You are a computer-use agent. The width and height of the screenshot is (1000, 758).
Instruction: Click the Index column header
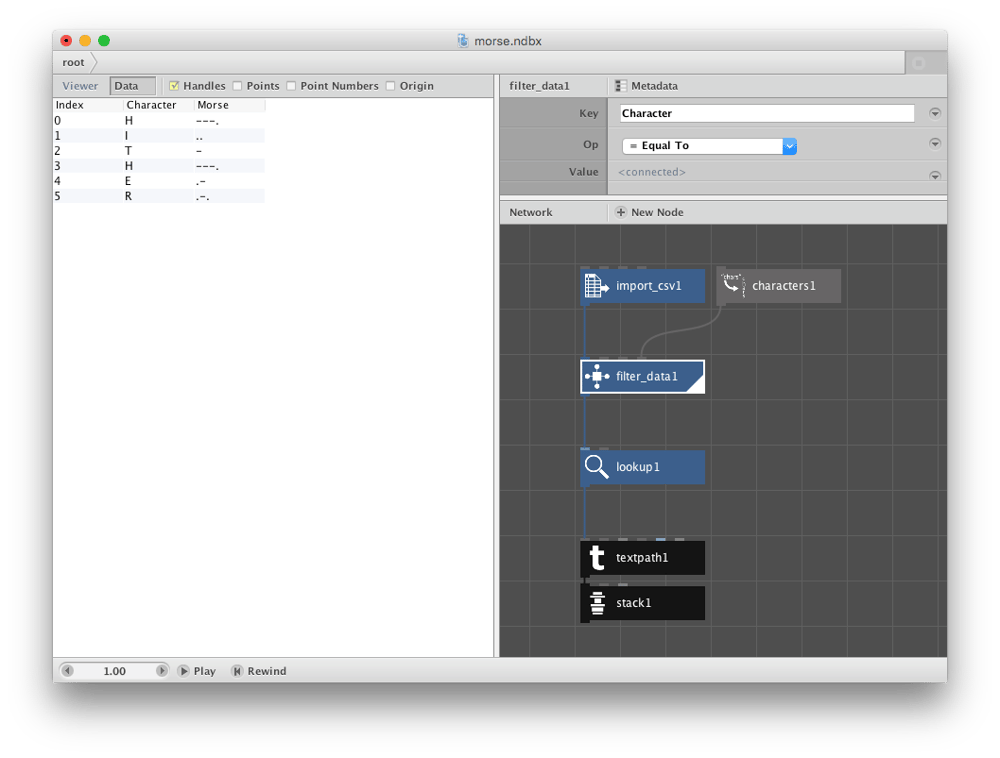(88, 105)
